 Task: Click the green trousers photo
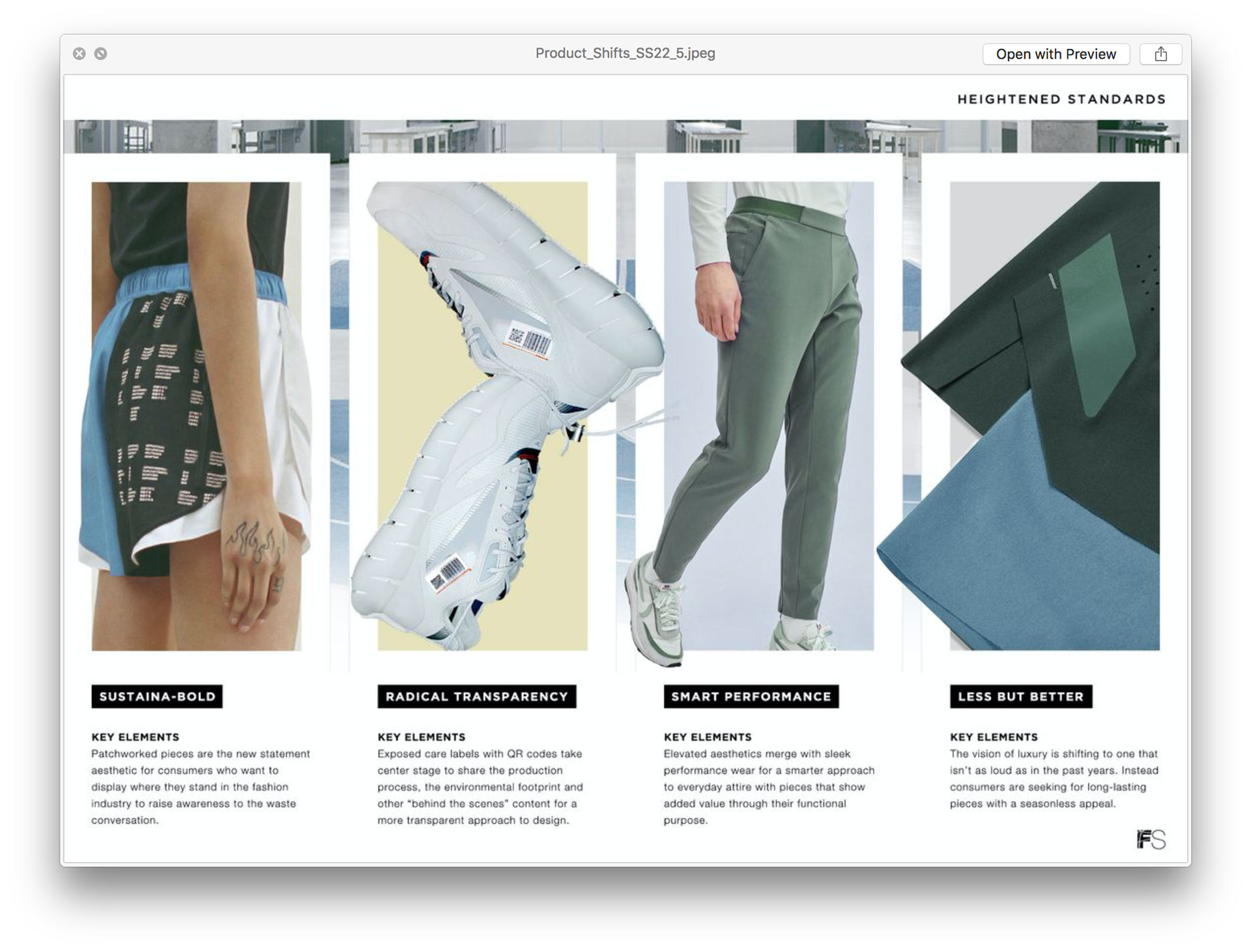[769, 416]
